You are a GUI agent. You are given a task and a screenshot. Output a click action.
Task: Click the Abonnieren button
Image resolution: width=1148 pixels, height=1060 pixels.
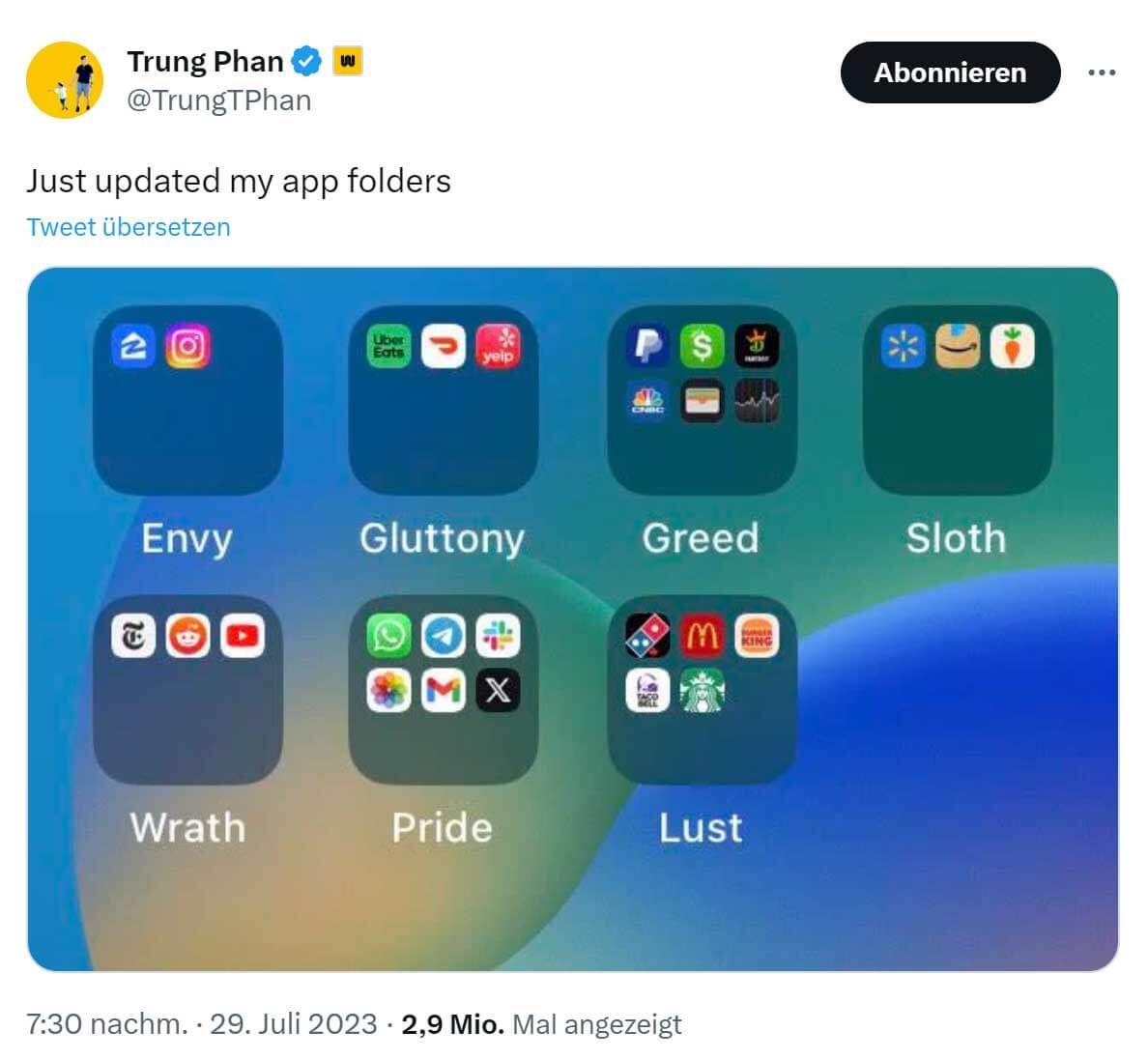point(950,72)
